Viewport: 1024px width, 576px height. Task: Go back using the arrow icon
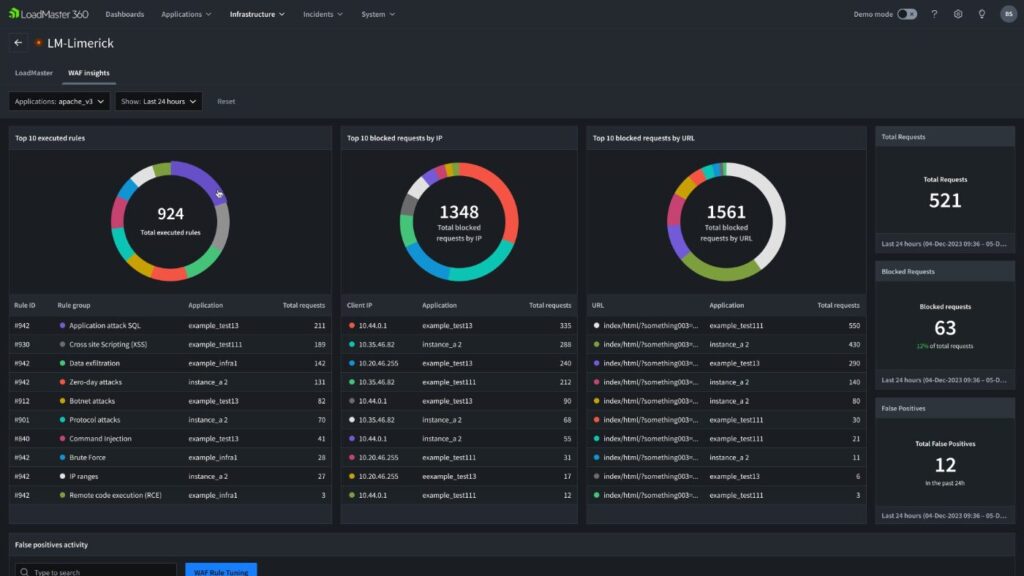coord(18,43)
